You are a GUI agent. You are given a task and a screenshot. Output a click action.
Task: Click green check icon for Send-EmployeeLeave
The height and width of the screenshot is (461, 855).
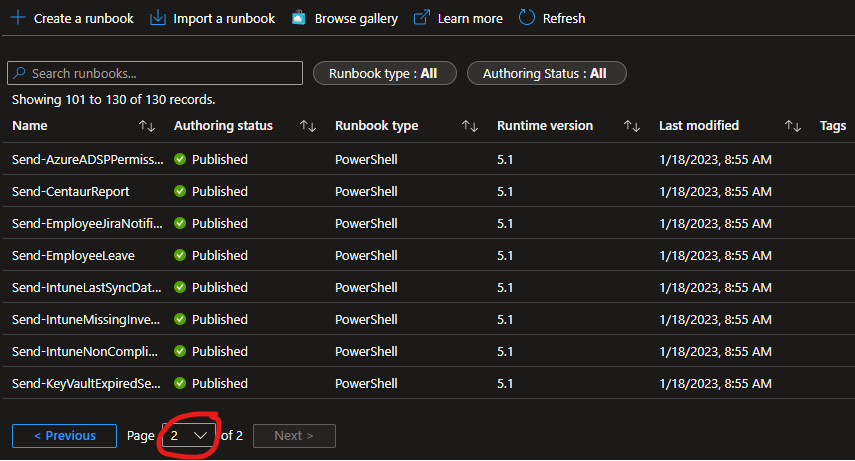click(180, 255)
